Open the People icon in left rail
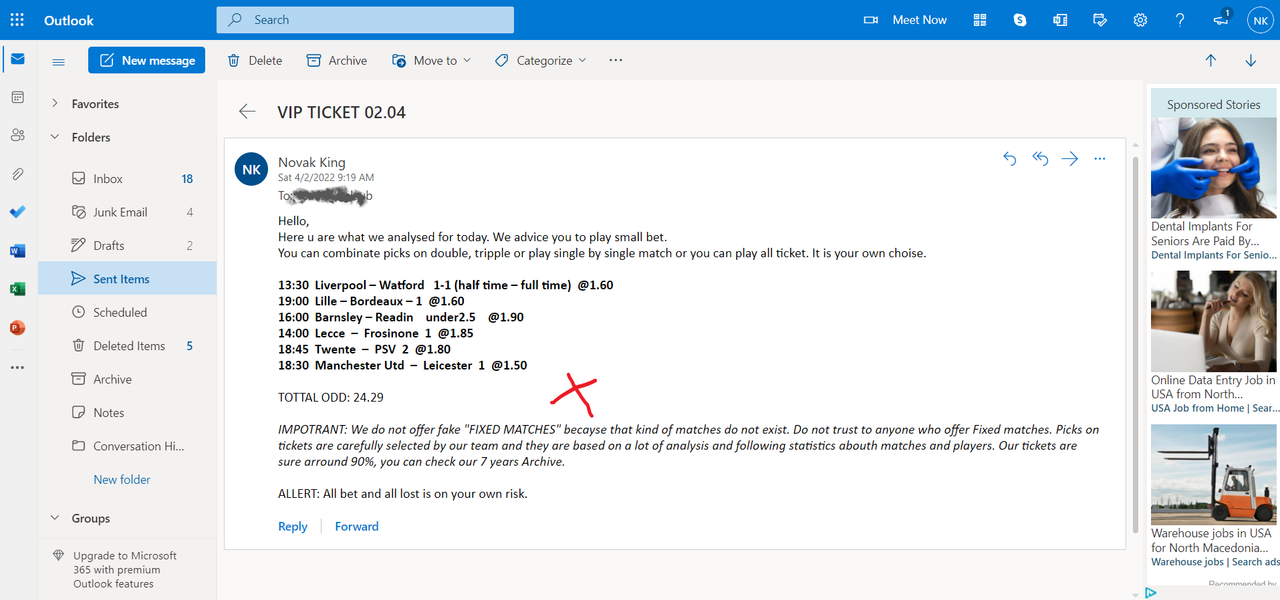This screenshot has width=1280, height=600. pos(17,135)
